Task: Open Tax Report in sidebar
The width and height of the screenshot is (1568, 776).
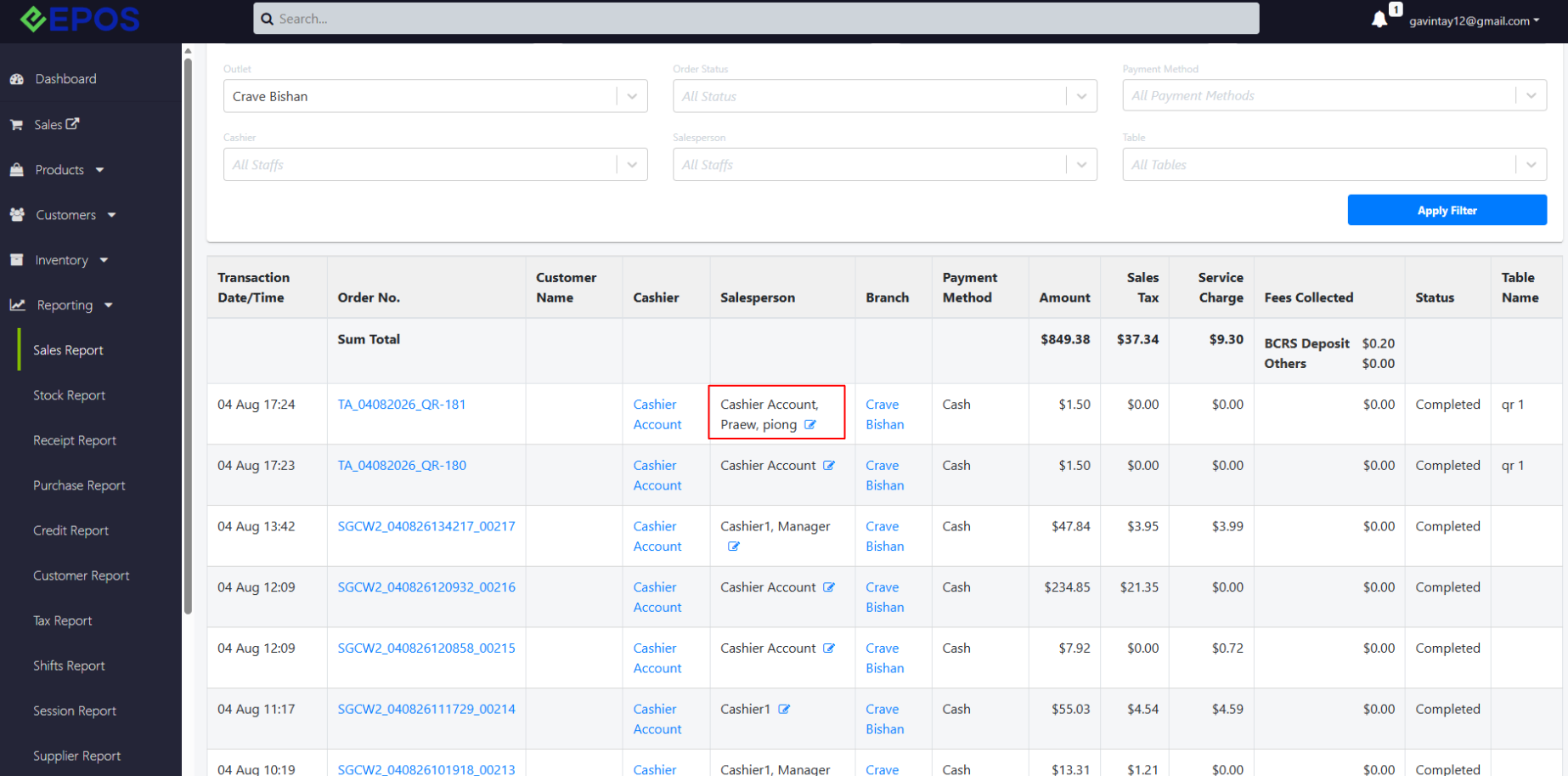Action: click(x=62, y=620)
